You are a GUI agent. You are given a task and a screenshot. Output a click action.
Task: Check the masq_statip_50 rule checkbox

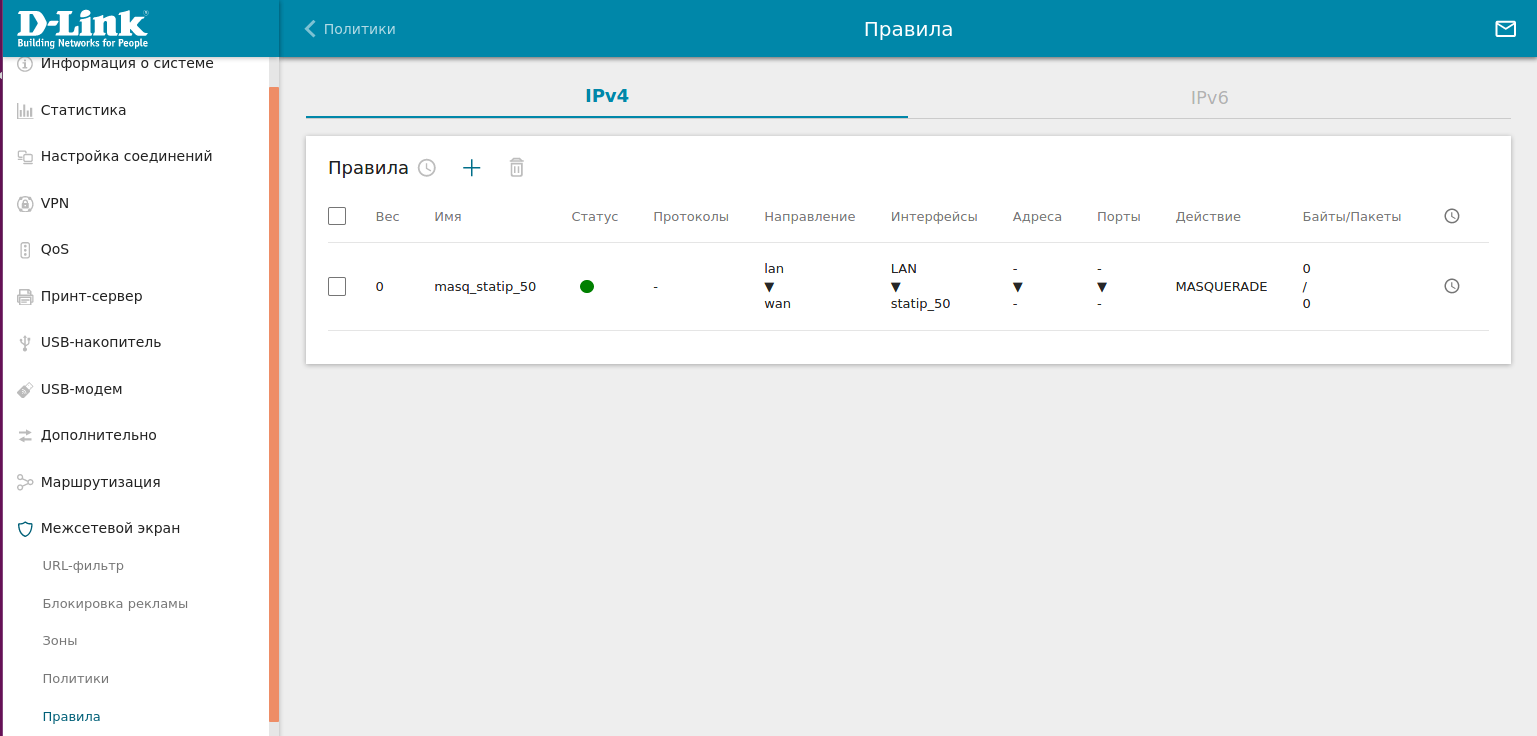point(337,287)
